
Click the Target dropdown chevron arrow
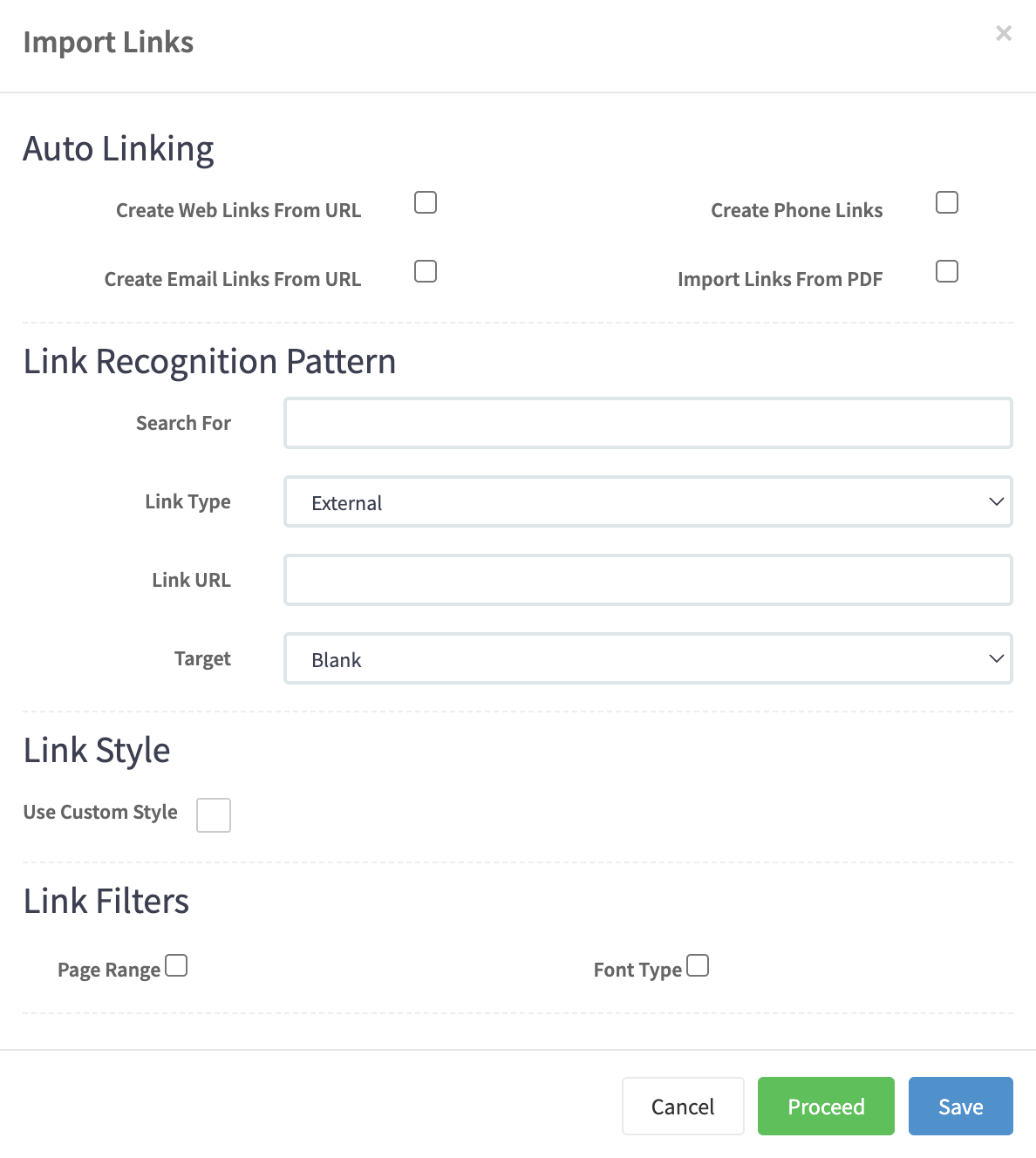[996, 658]
